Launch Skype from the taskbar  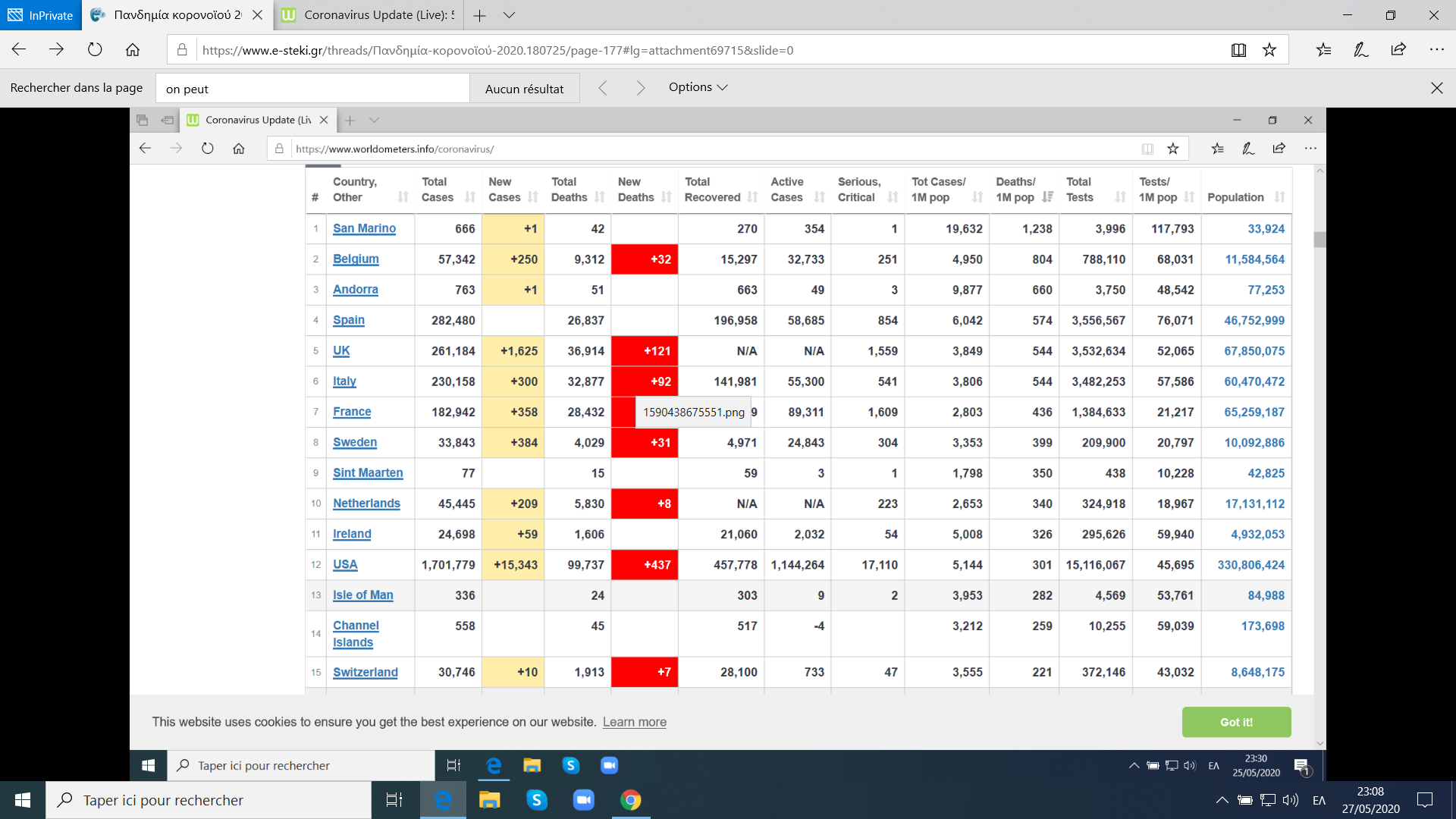tap(537, 800)
